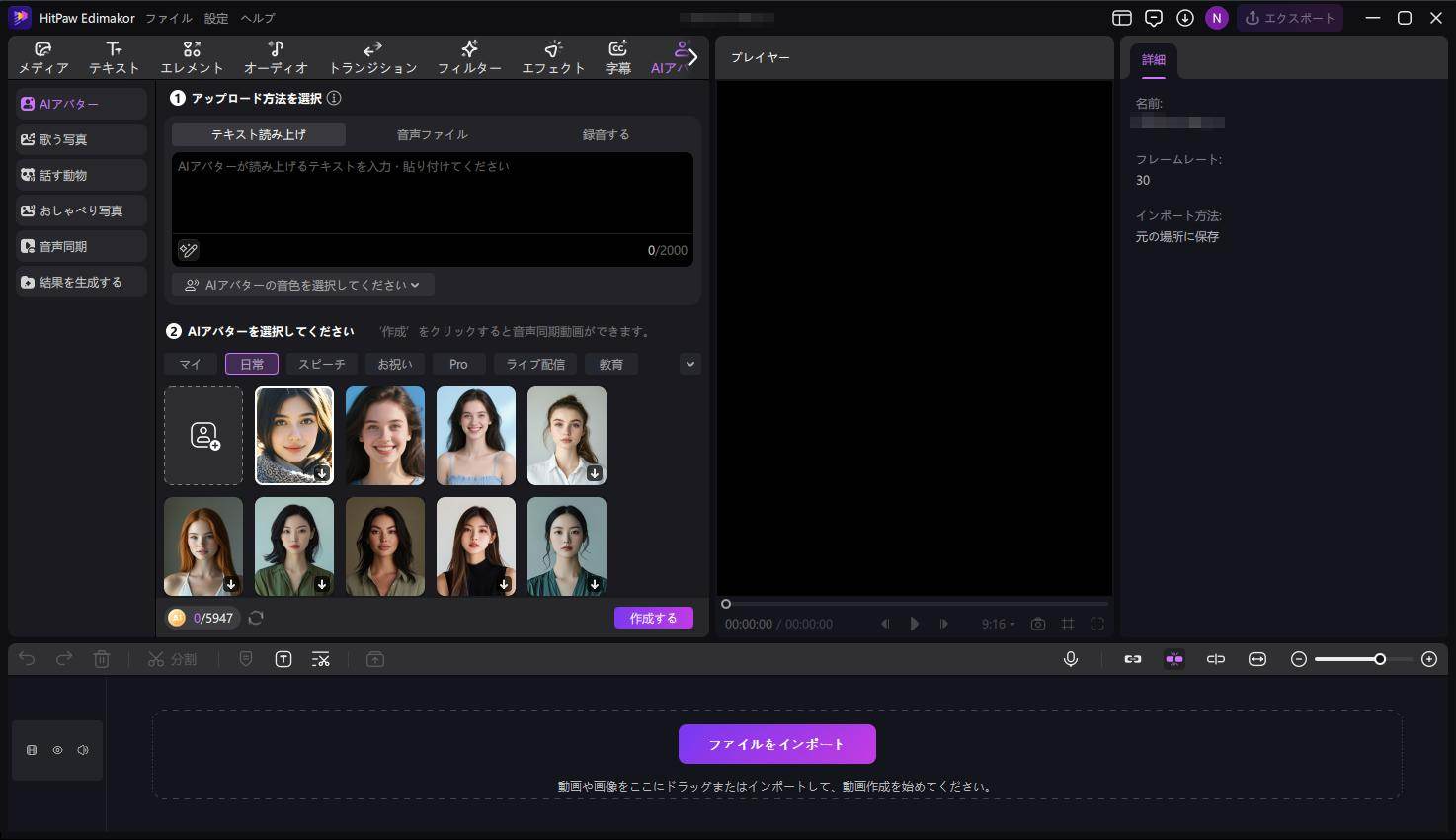This screenshot has height=840, width=1456.
Task: Select 結果を生成する in the sidebar
Action: [x=81, y=282]
